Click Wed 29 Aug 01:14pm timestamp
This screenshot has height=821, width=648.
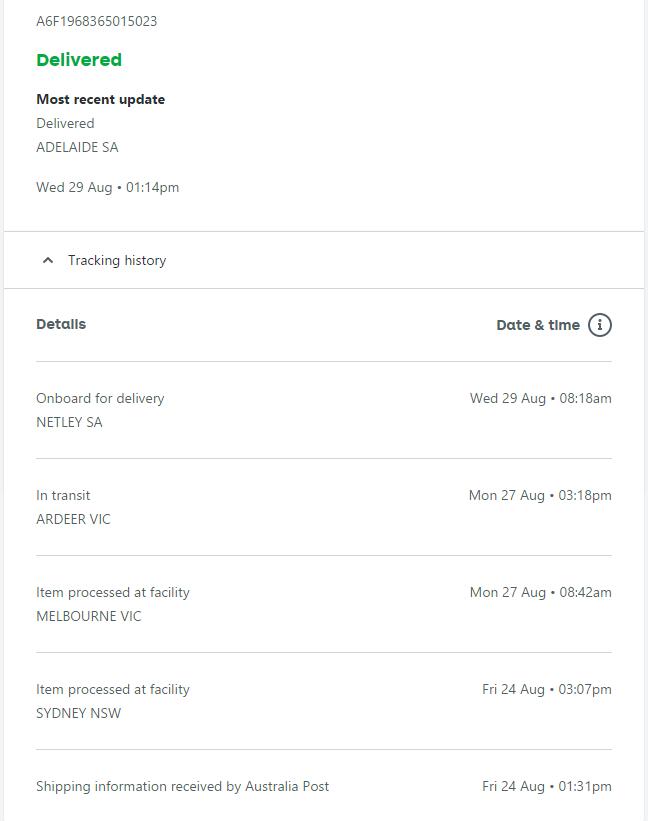point(108,187)
